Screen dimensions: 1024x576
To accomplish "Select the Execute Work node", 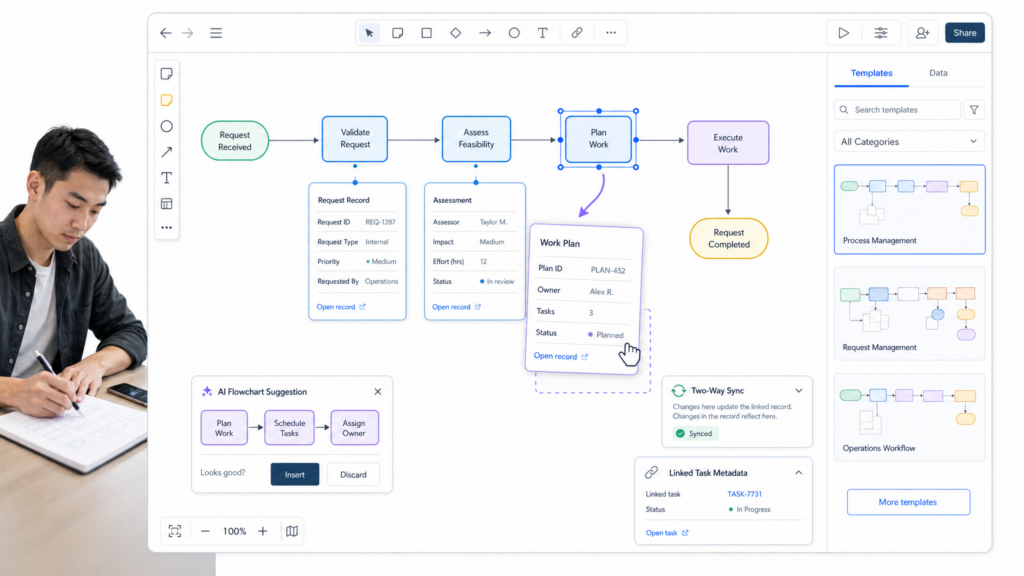I will (x=728, y=143).
